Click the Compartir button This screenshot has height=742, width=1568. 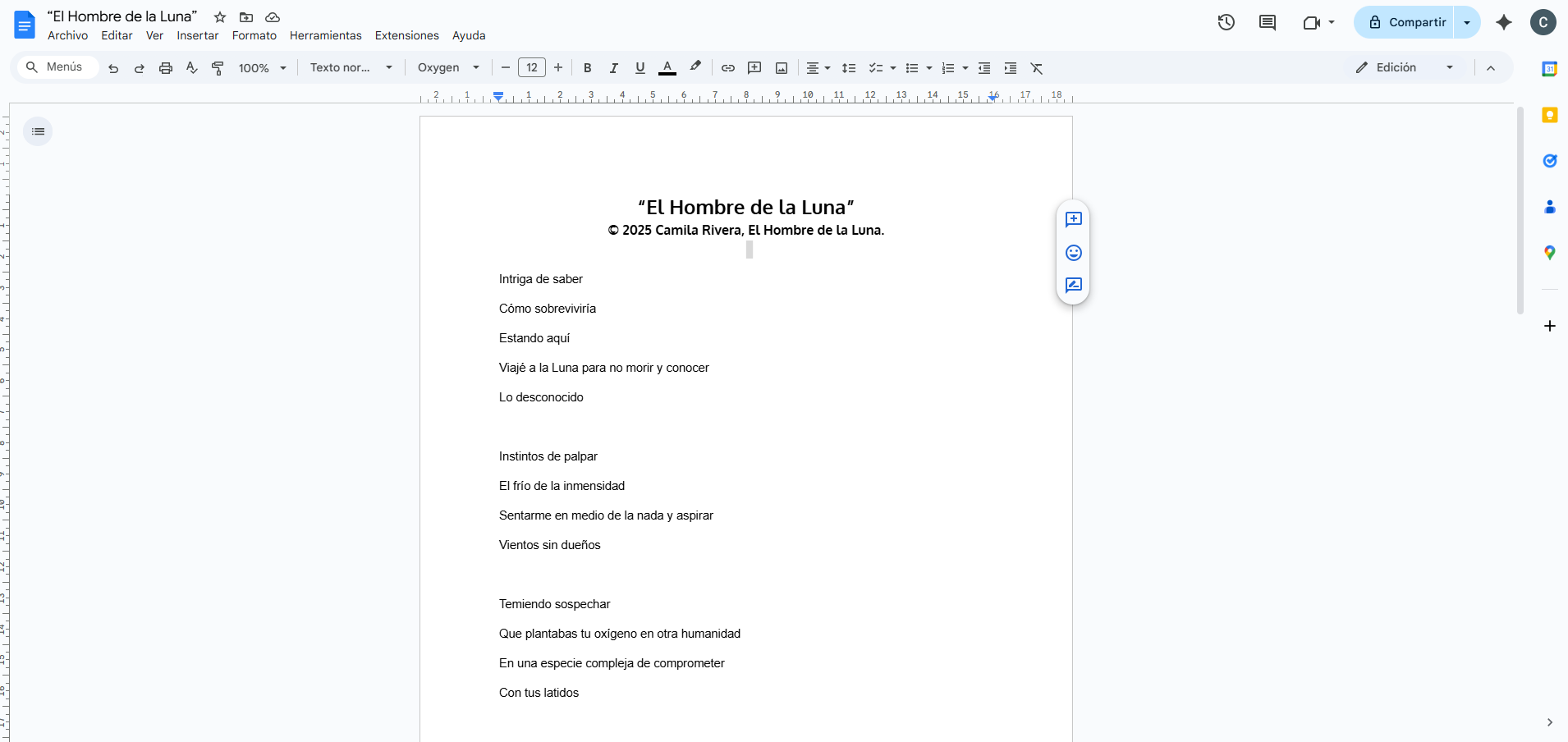coord(1407,23)
